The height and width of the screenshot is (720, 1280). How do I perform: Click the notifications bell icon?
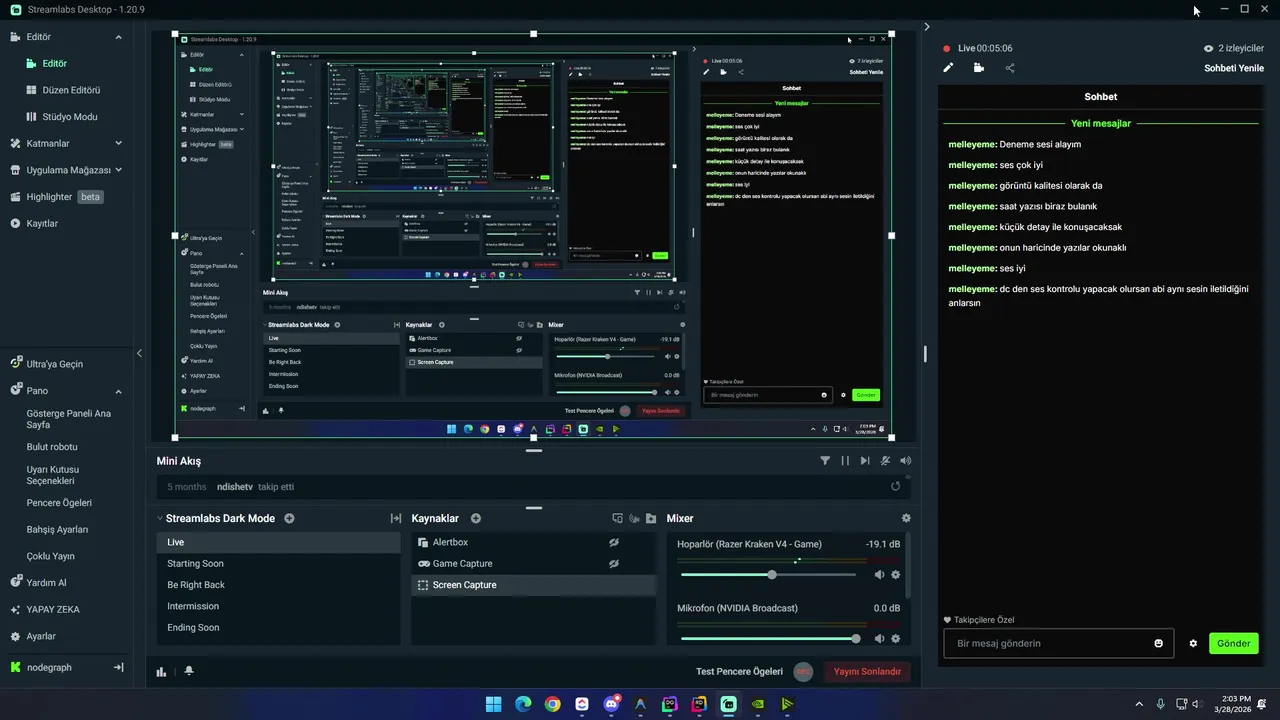coord(188,672)
